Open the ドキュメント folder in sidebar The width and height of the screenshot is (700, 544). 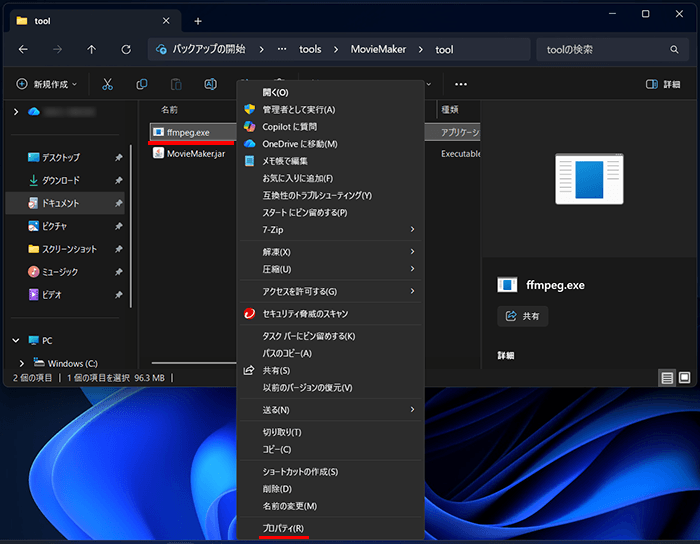coord(65,203)
